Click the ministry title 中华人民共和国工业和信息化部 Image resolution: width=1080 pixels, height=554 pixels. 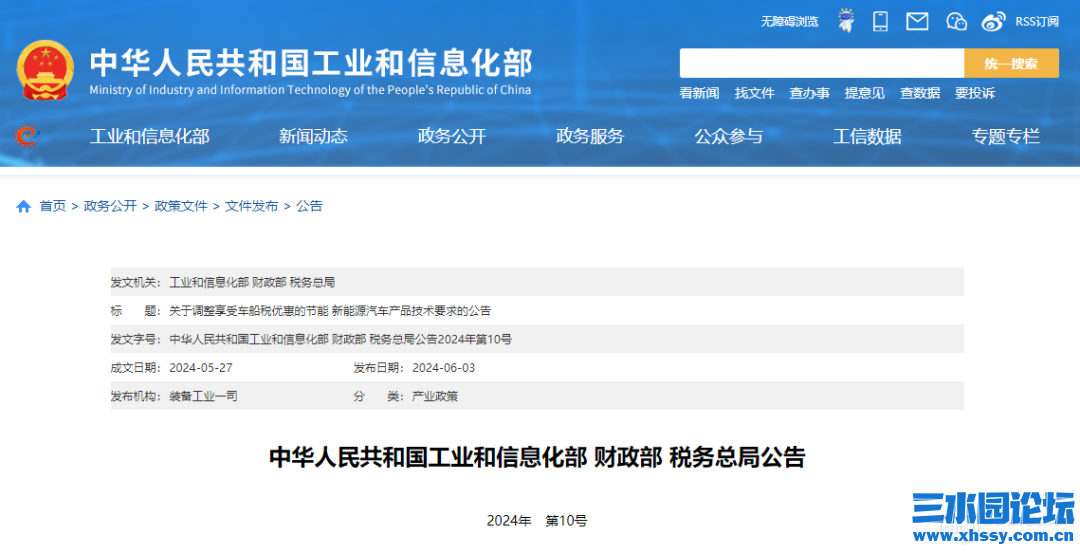coord(311,63)
